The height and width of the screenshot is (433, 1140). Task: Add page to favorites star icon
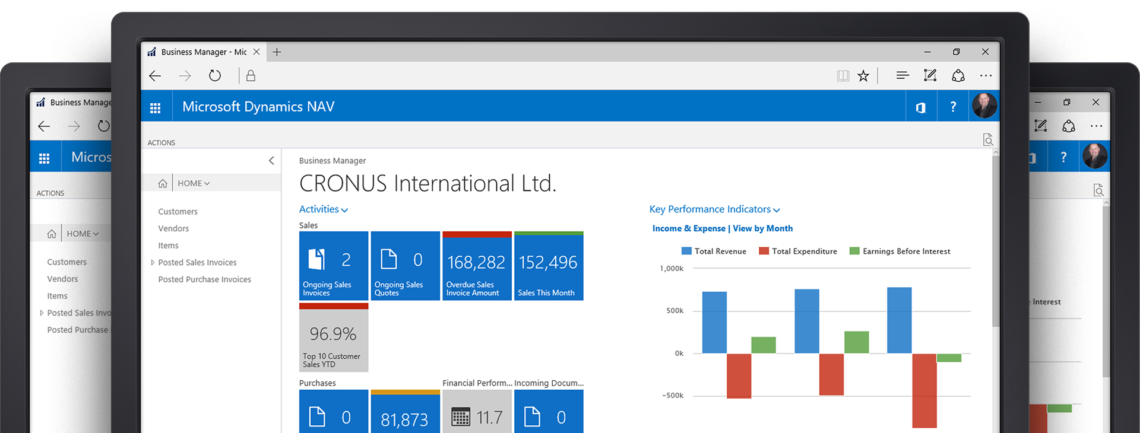tap(863, 76)
